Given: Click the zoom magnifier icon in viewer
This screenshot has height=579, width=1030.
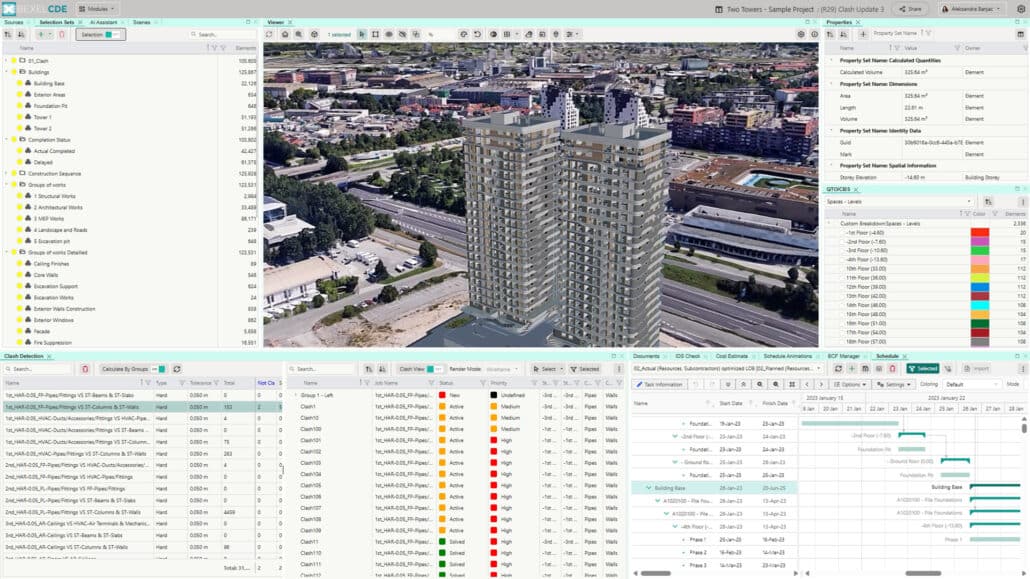Looking at the screenshot, I should 299,34.
